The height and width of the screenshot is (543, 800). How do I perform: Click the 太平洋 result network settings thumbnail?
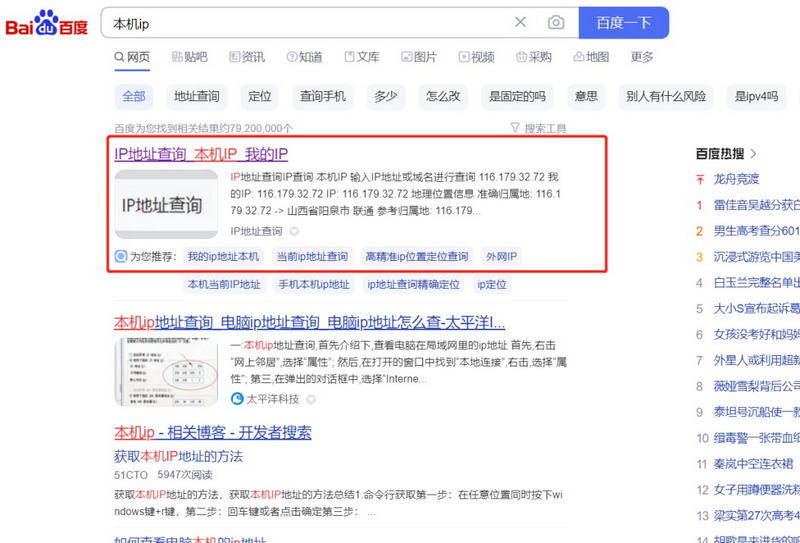point(166,372)
